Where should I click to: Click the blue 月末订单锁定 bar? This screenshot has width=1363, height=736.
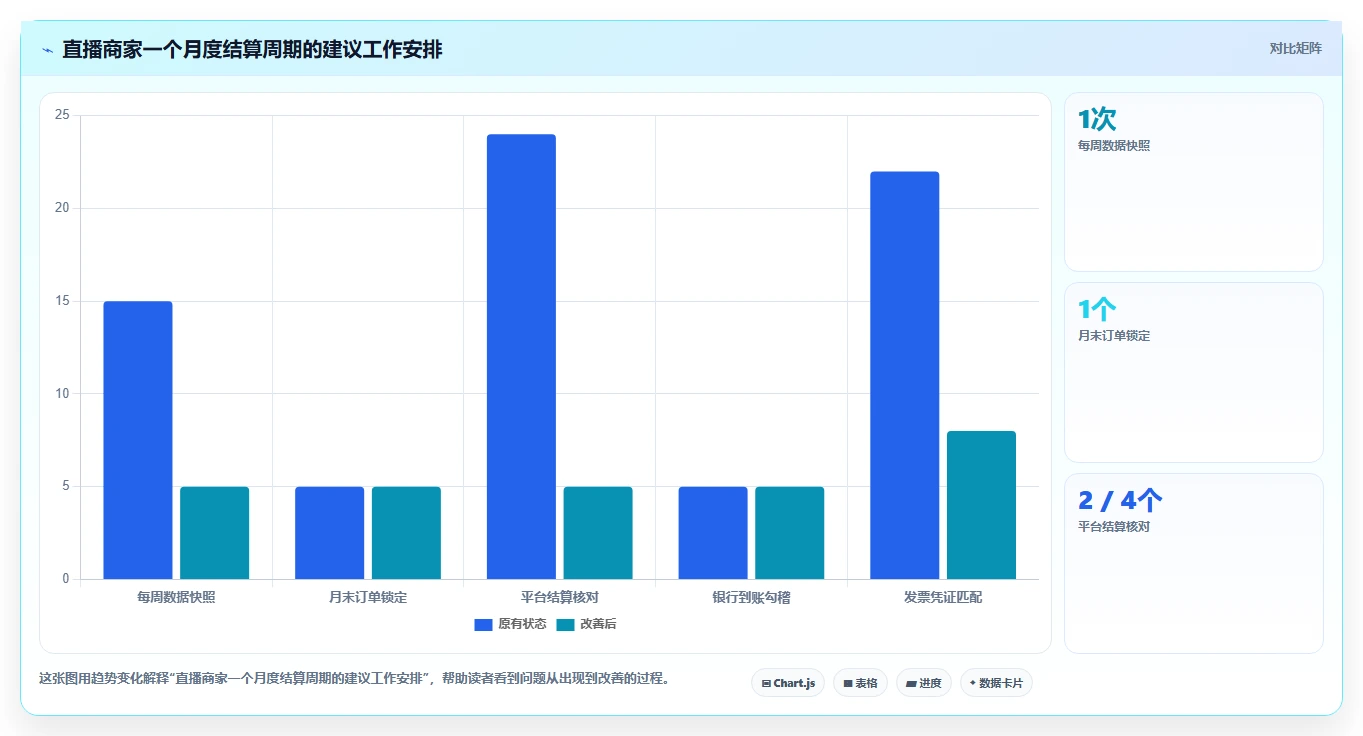tap(329, 533)
